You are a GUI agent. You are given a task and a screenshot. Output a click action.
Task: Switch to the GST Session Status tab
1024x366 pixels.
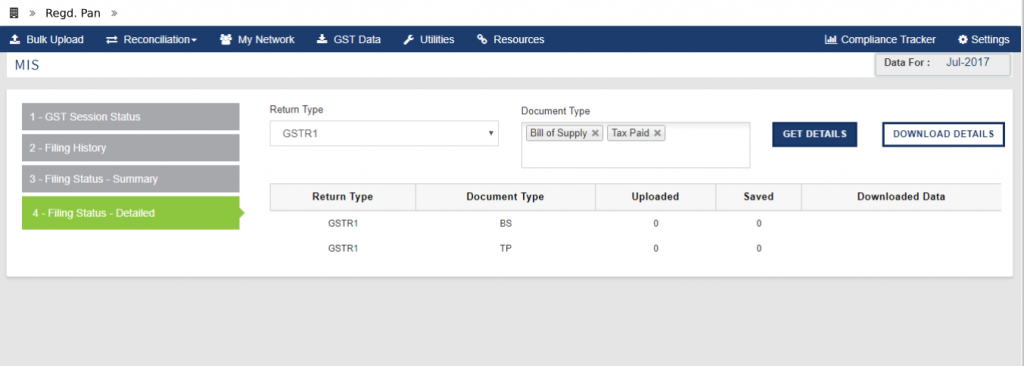coord(131,116)
